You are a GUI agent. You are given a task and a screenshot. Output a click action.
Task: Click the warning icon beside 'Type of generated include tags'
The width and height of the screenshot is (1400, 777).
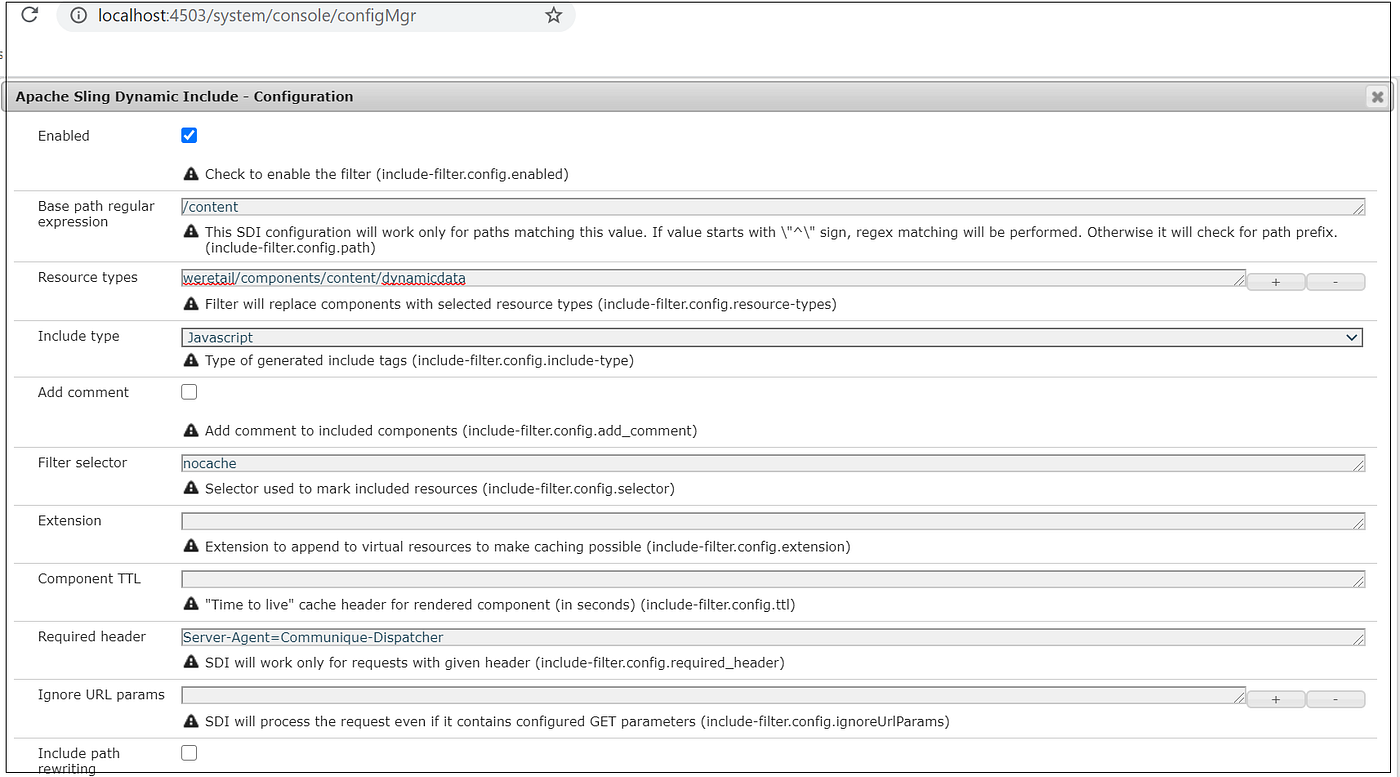191,360
